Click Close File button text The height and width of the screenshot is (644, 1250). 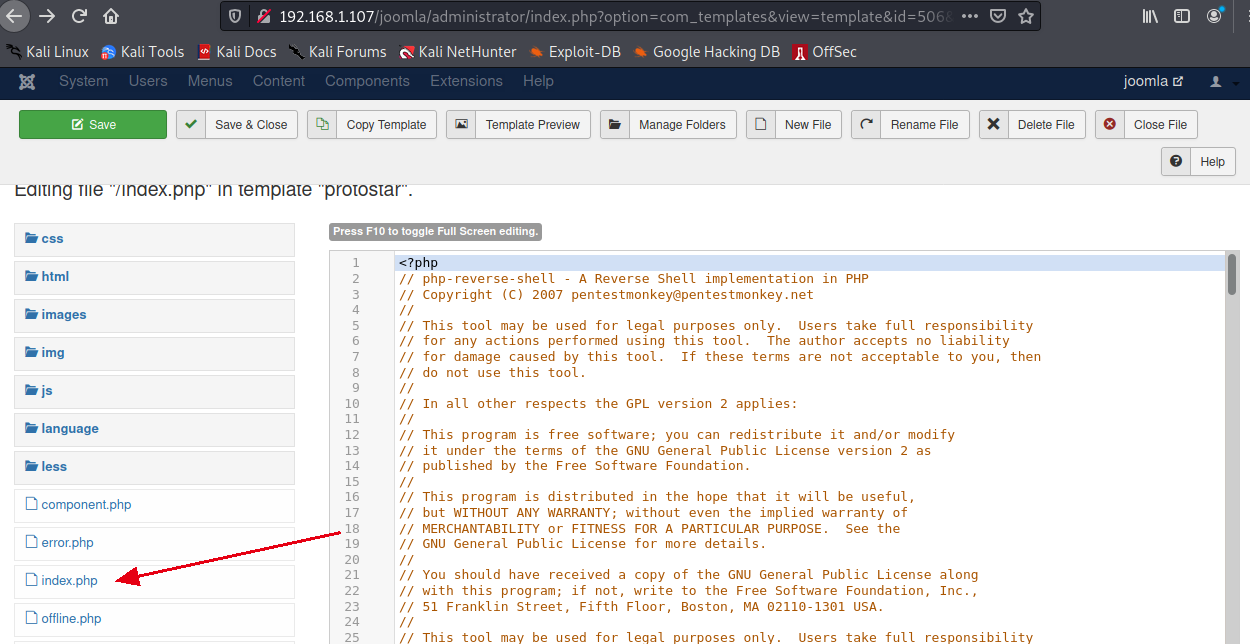pyautogui.click(x=1160, y=125)
